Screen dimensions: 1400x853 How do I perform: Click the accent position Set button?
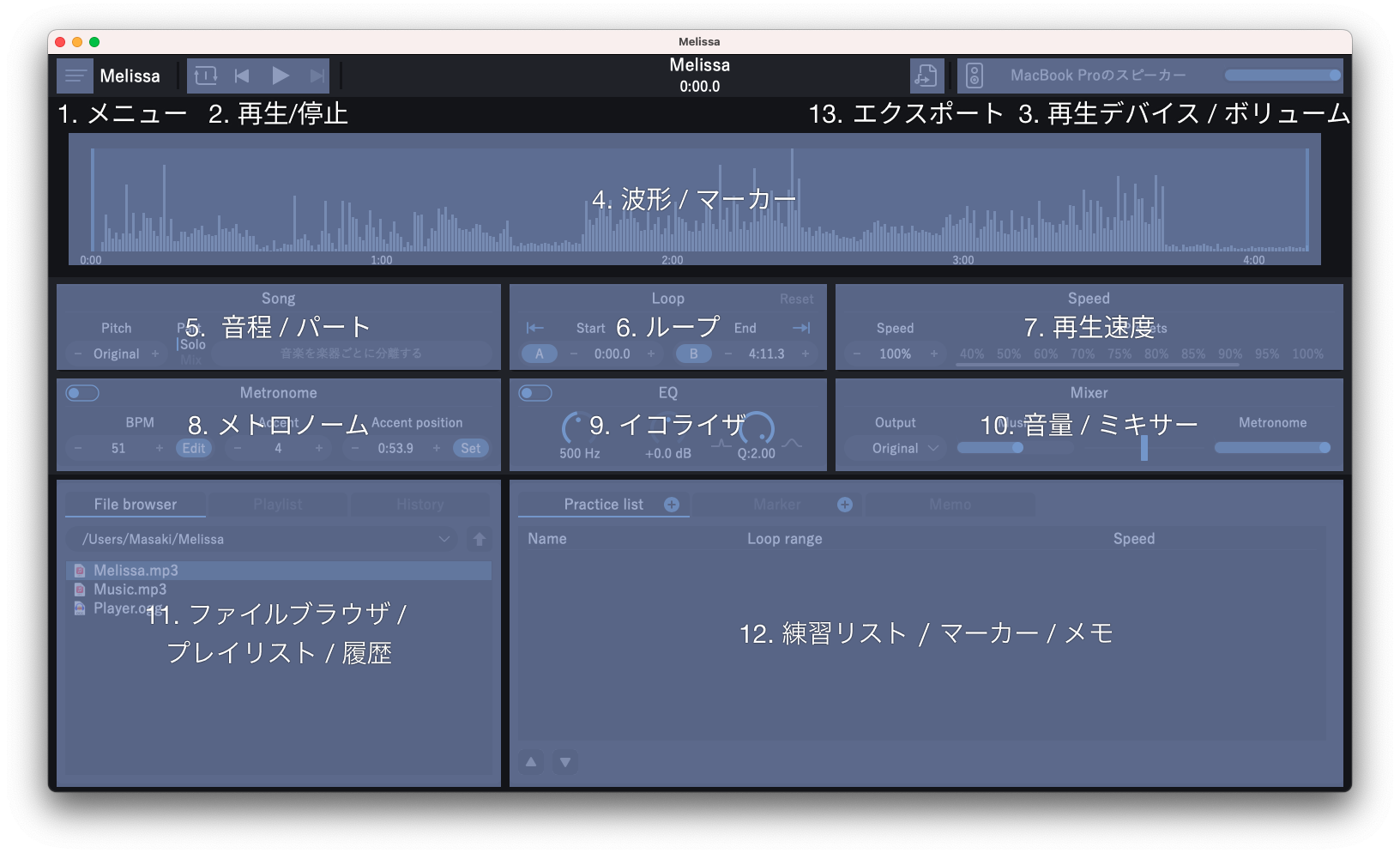point(471,448)
